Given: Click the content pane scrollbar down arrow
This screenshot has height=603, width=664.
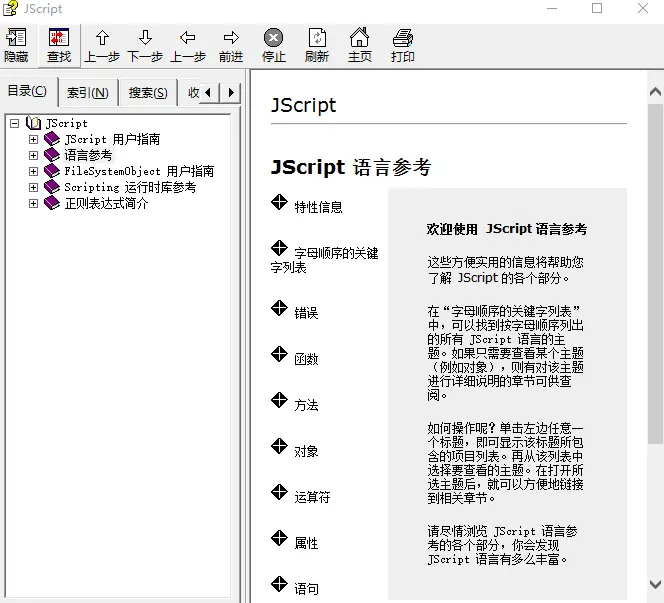Looking at the screenshot, I should [x=655, y=584].
